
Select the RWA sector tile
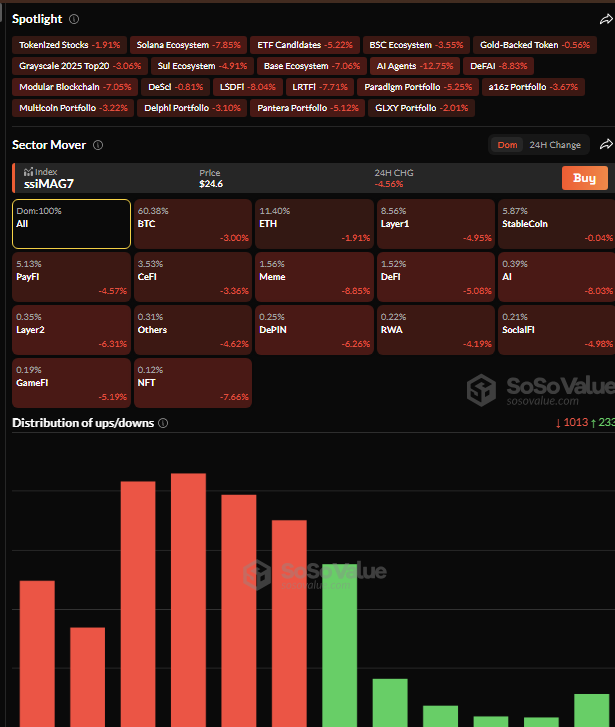click(x=436, y=330)
